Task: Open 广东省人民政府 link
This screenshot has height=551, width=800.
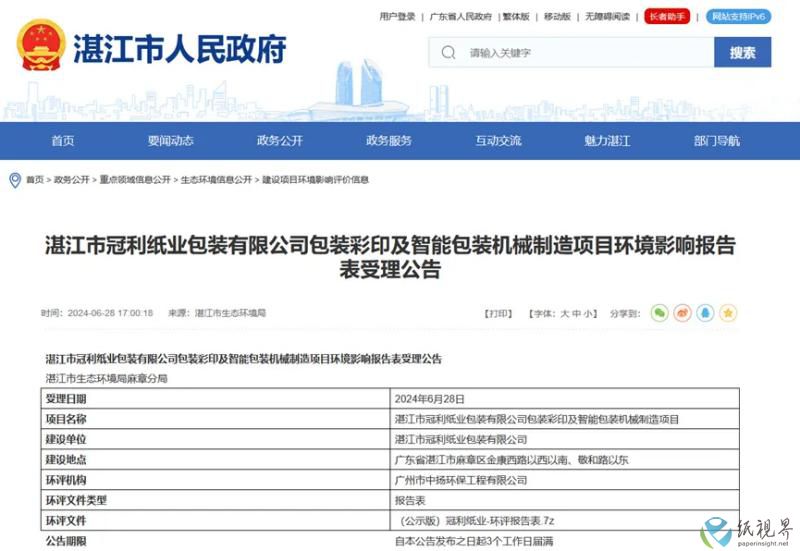Action: (x=460, y=17)
